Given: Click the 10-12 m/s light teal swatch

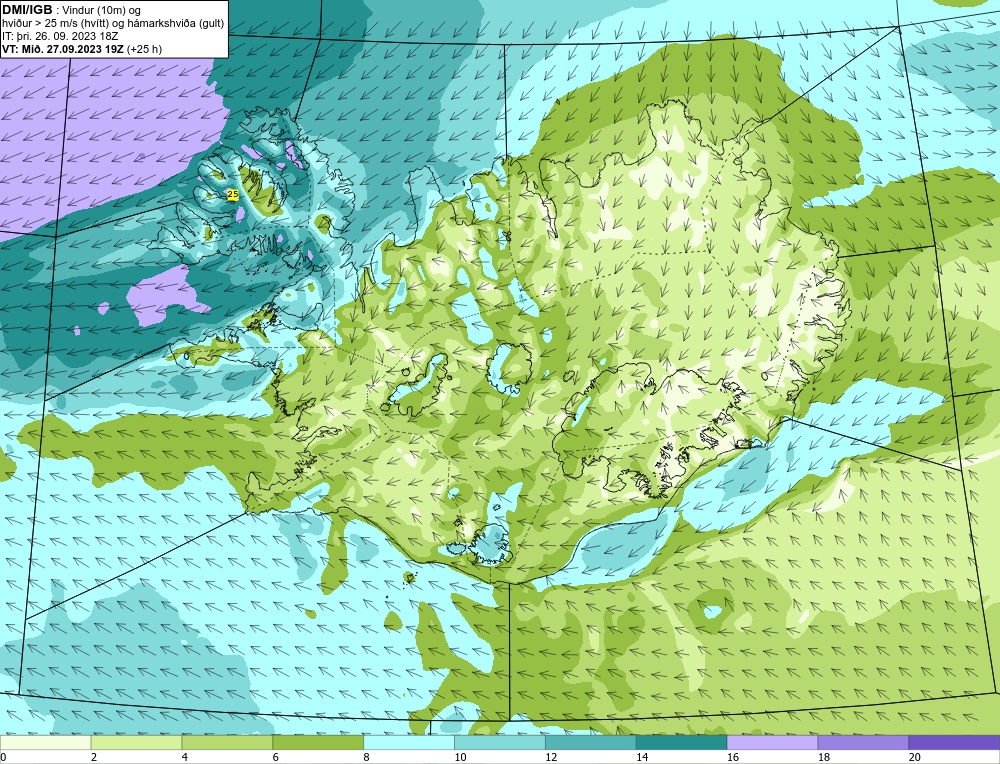Looking at the screenshot, I should point(500,742).
